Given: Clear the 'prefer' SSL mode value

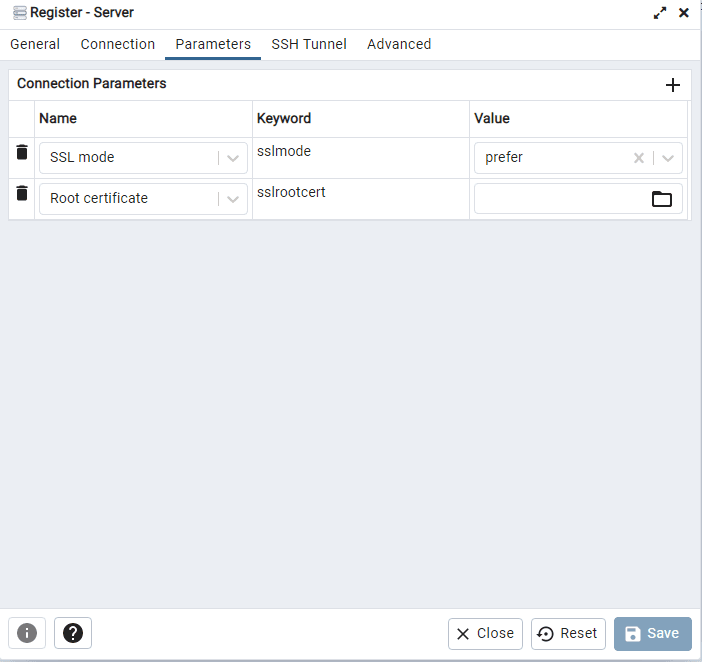Looking at the screenshot, I should point(639,157).
